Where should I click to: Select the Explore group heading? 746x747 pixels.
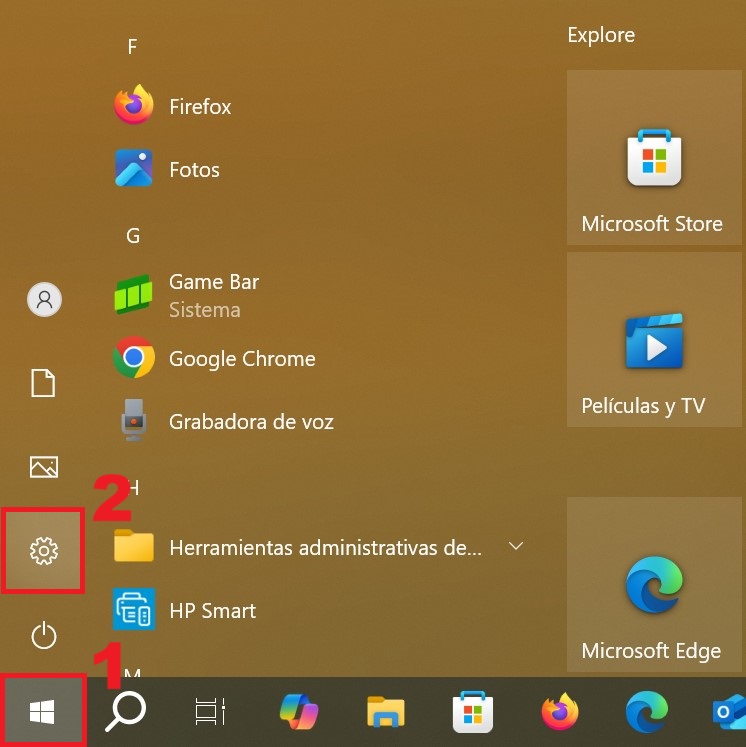point(601,35)
